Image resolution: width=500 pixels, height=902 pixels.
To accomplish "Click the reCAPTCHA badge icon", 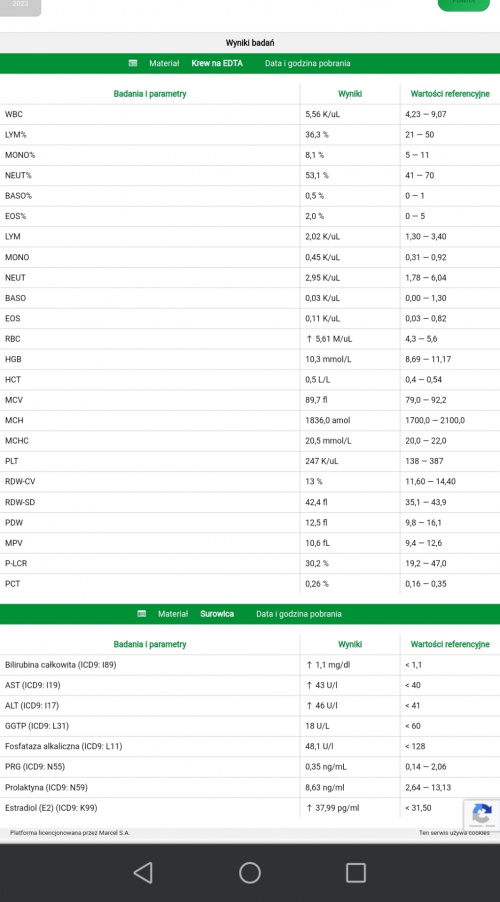I will click(x=482, y=814).
